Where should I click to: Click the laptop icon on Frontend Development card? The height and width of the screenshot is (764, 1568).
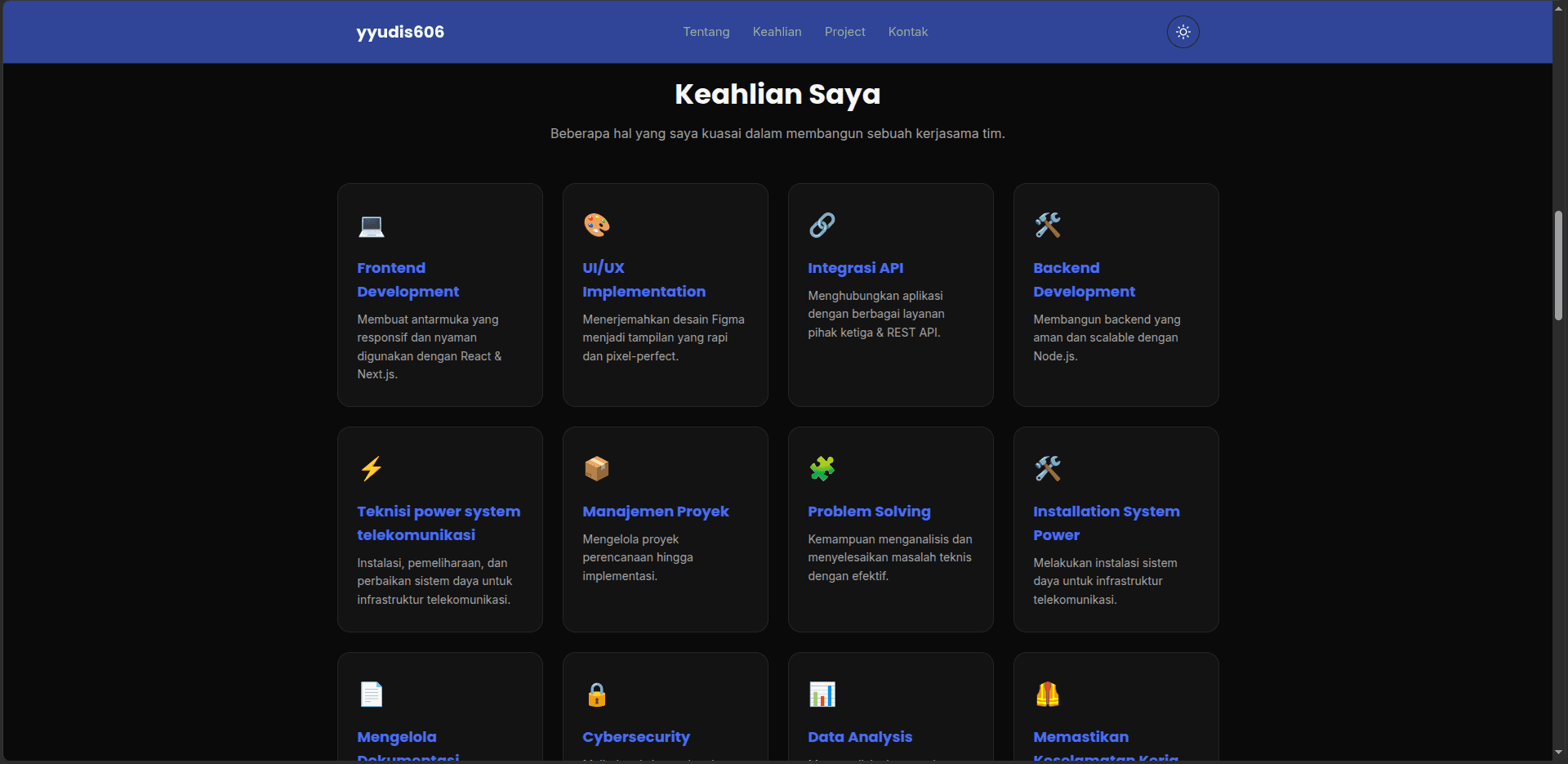(x=372, y=226)
